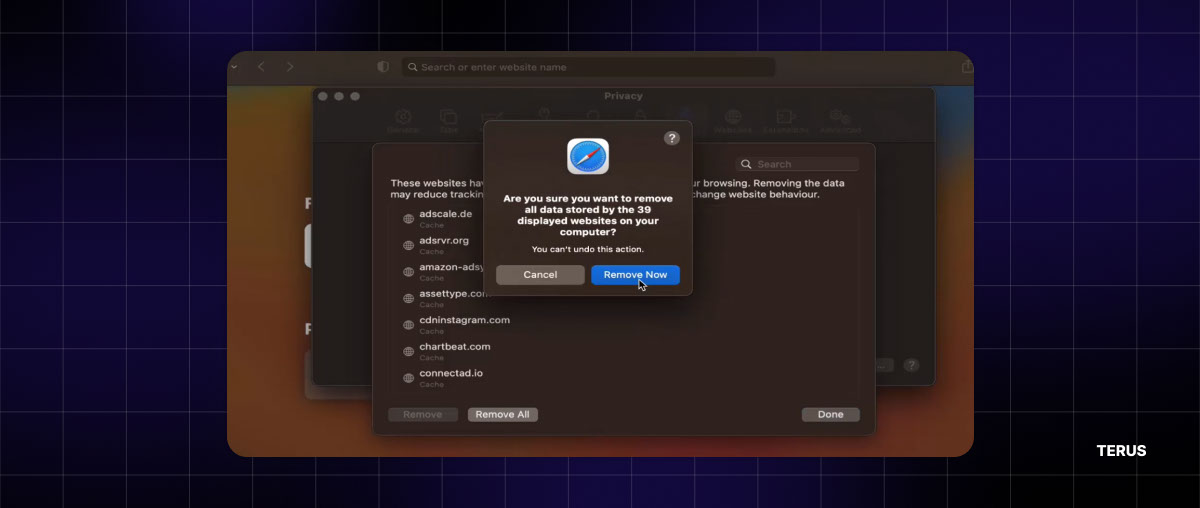
Task: Go forward using Safari's forward arrow
Action: [x=290, y=67]
